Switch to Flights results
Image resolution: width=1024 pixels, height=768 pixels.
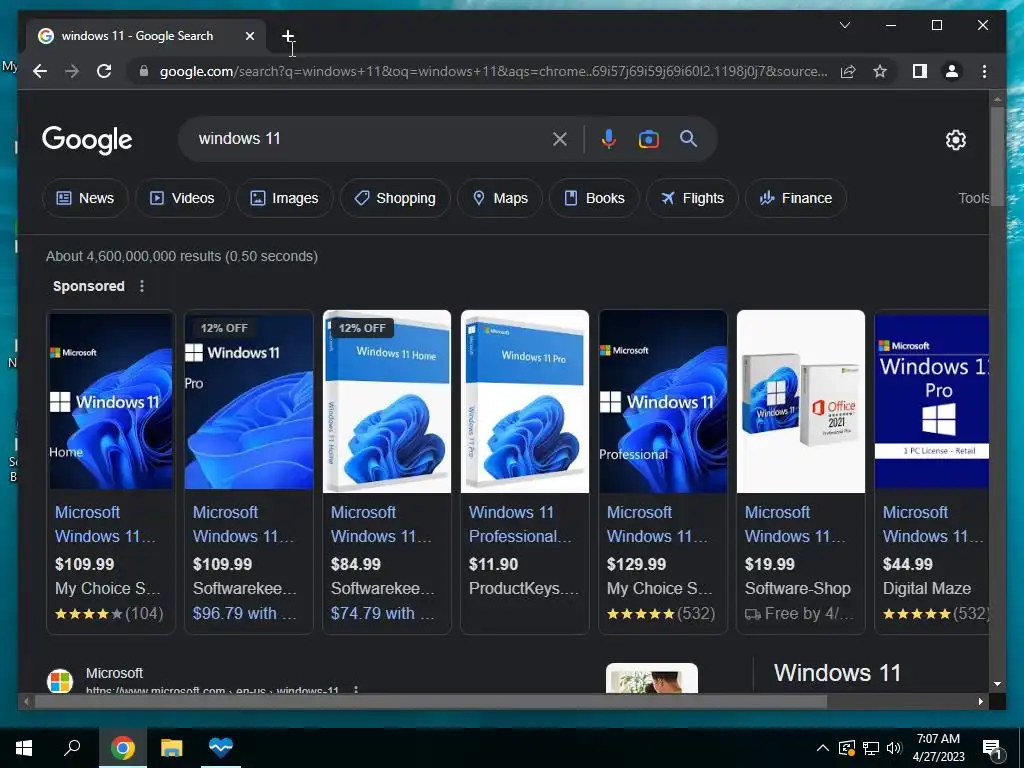pyautogui.click(x=692, y=198)
